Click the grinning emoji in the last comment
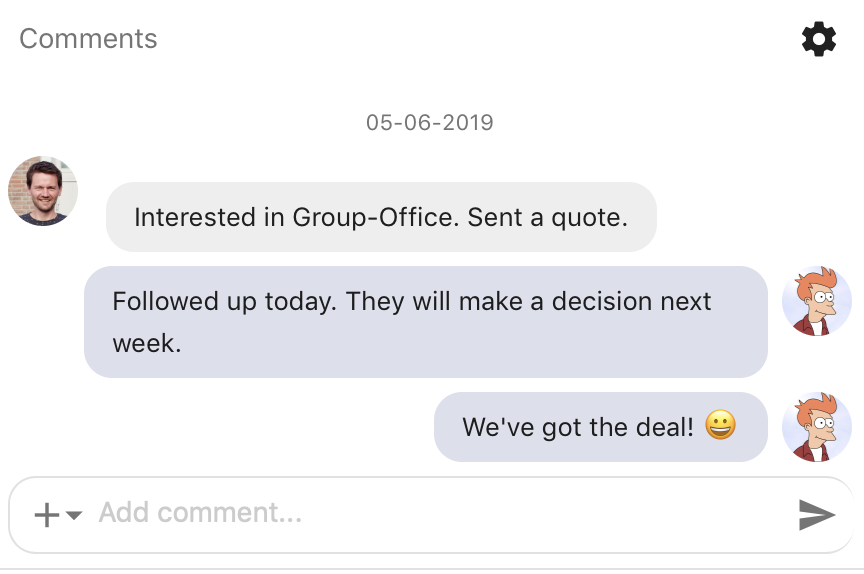This screenshot has width=864, height=574. pos(720,427)
